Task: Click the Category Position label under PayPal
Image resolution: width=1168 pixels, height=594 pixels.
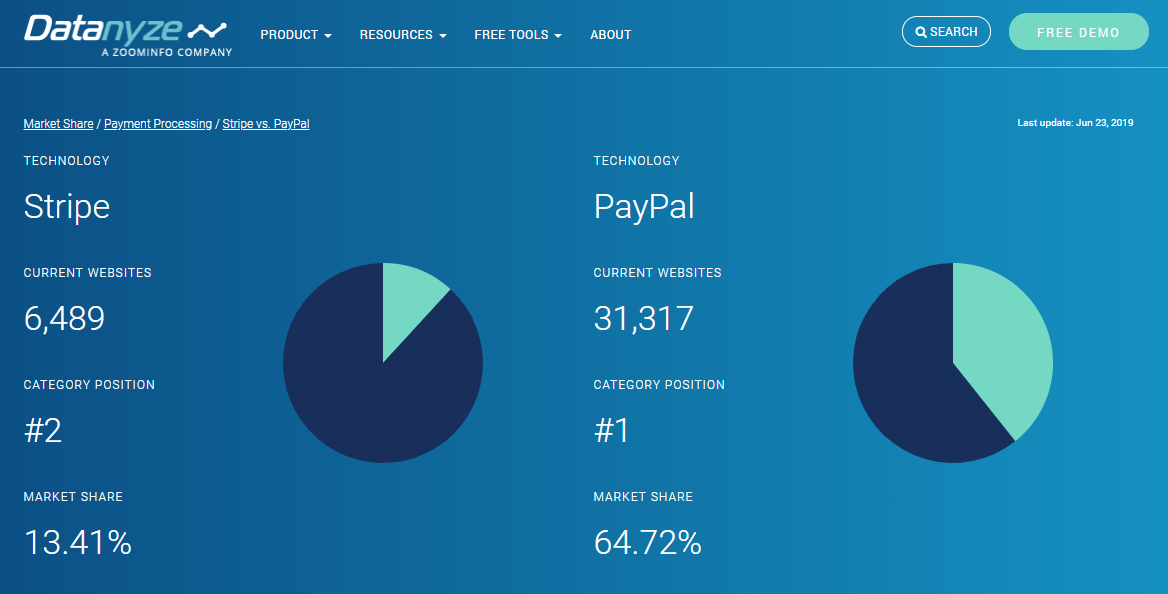Action: 658,385
